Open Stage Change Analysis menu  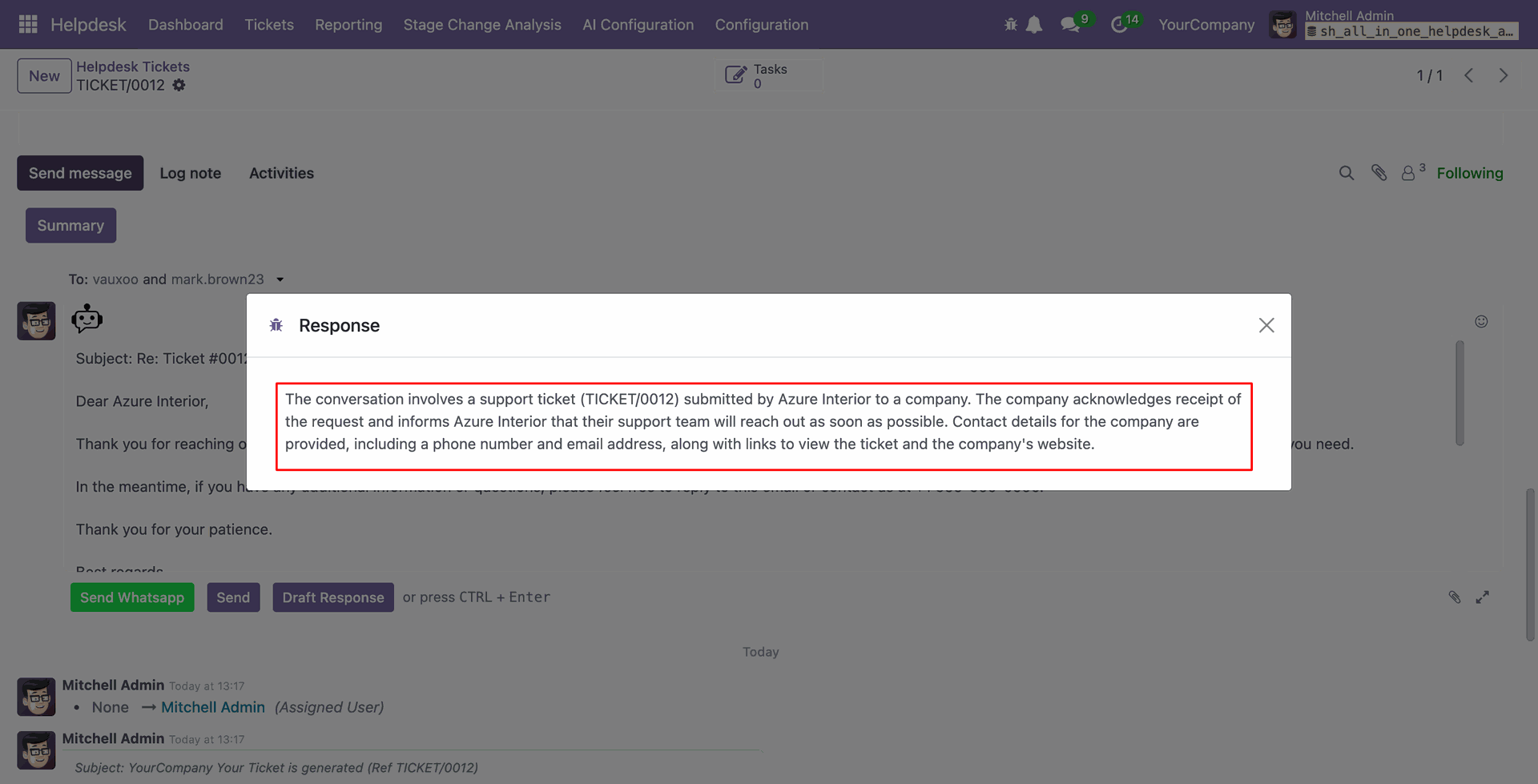[x=482, y=25]
